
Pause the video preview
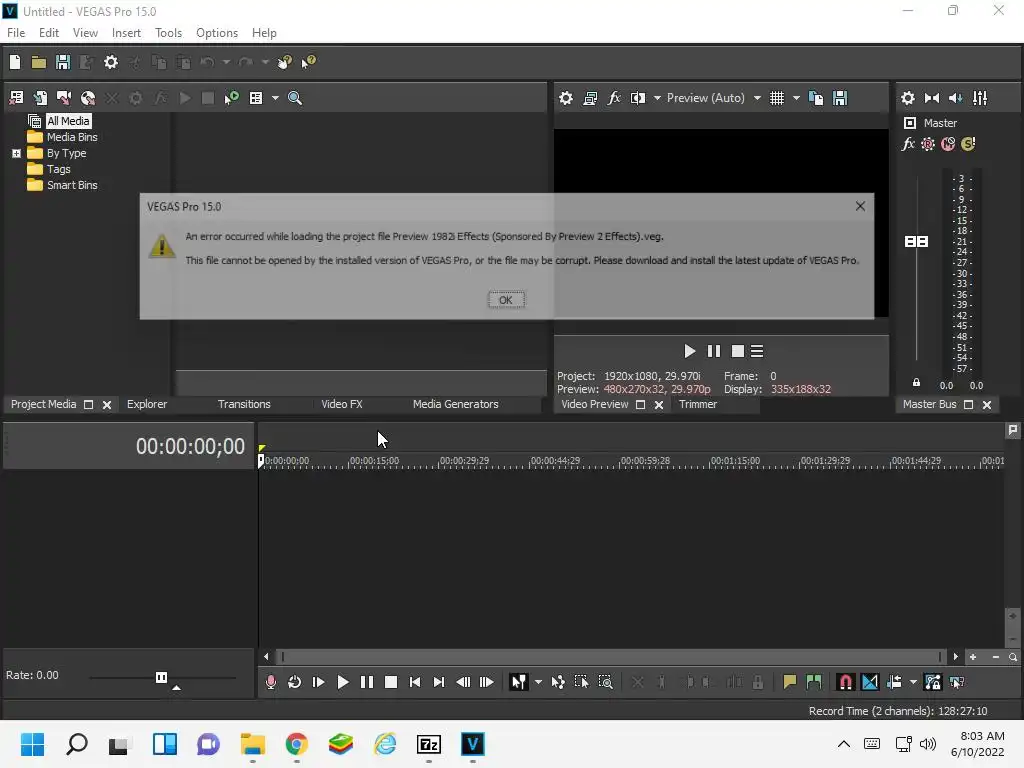pyautogui.click(x=714, y=351)
